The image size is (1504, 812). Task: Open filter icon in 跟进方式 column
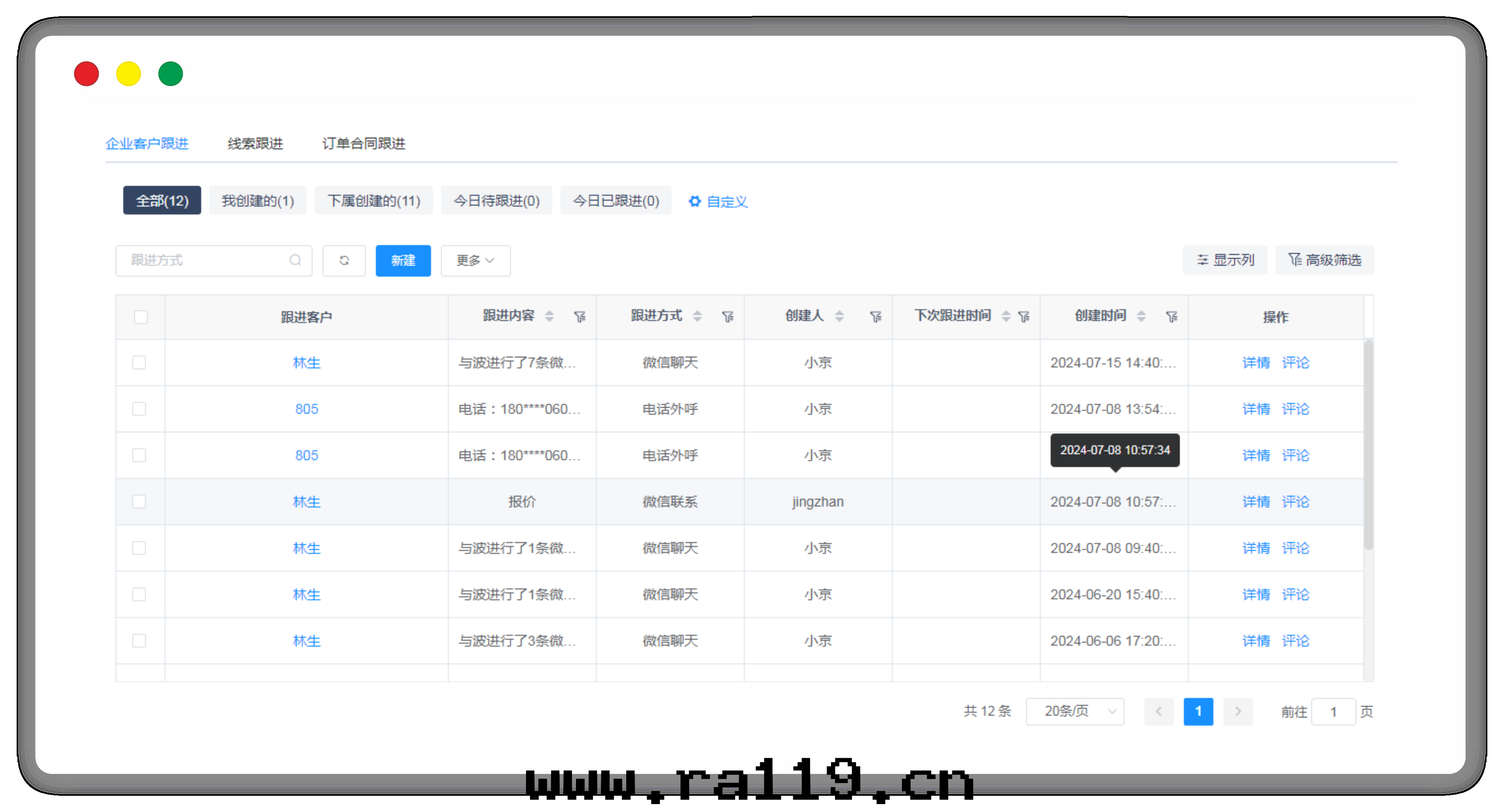[x=728, y=317]
